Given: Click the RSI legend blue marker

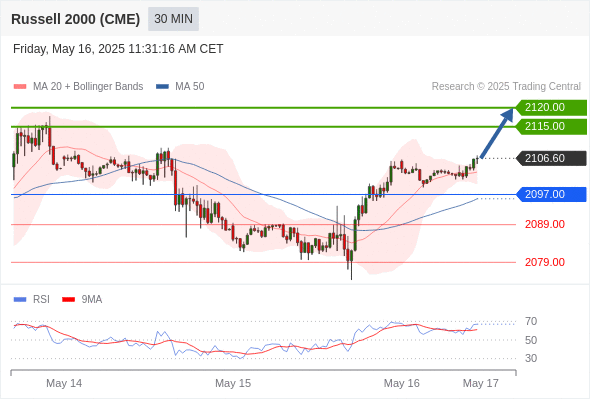Looking at the screenshot, I should click(20, 300).
